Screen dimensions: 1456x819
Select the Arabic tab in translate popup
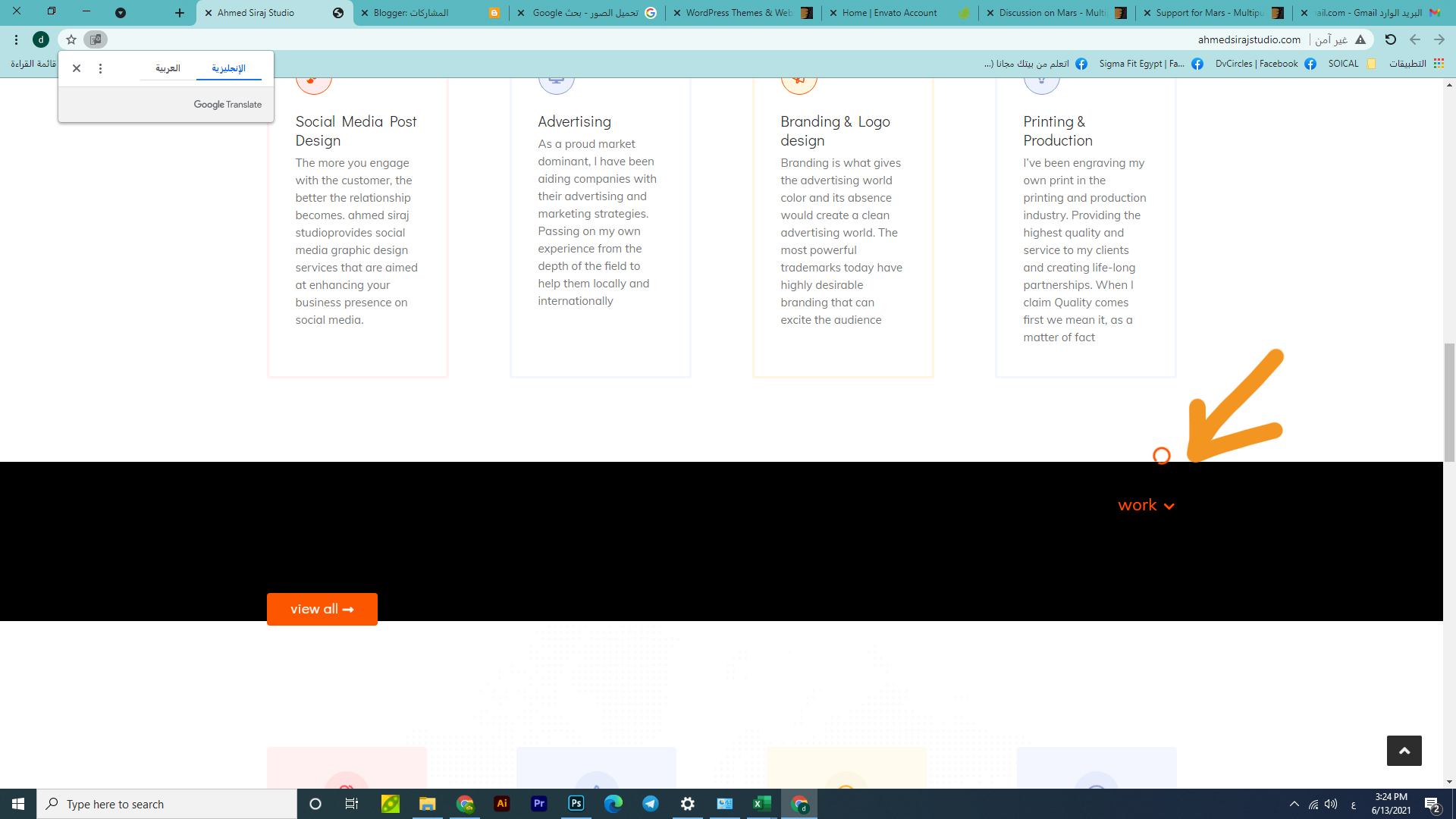[x=168, y=68]
